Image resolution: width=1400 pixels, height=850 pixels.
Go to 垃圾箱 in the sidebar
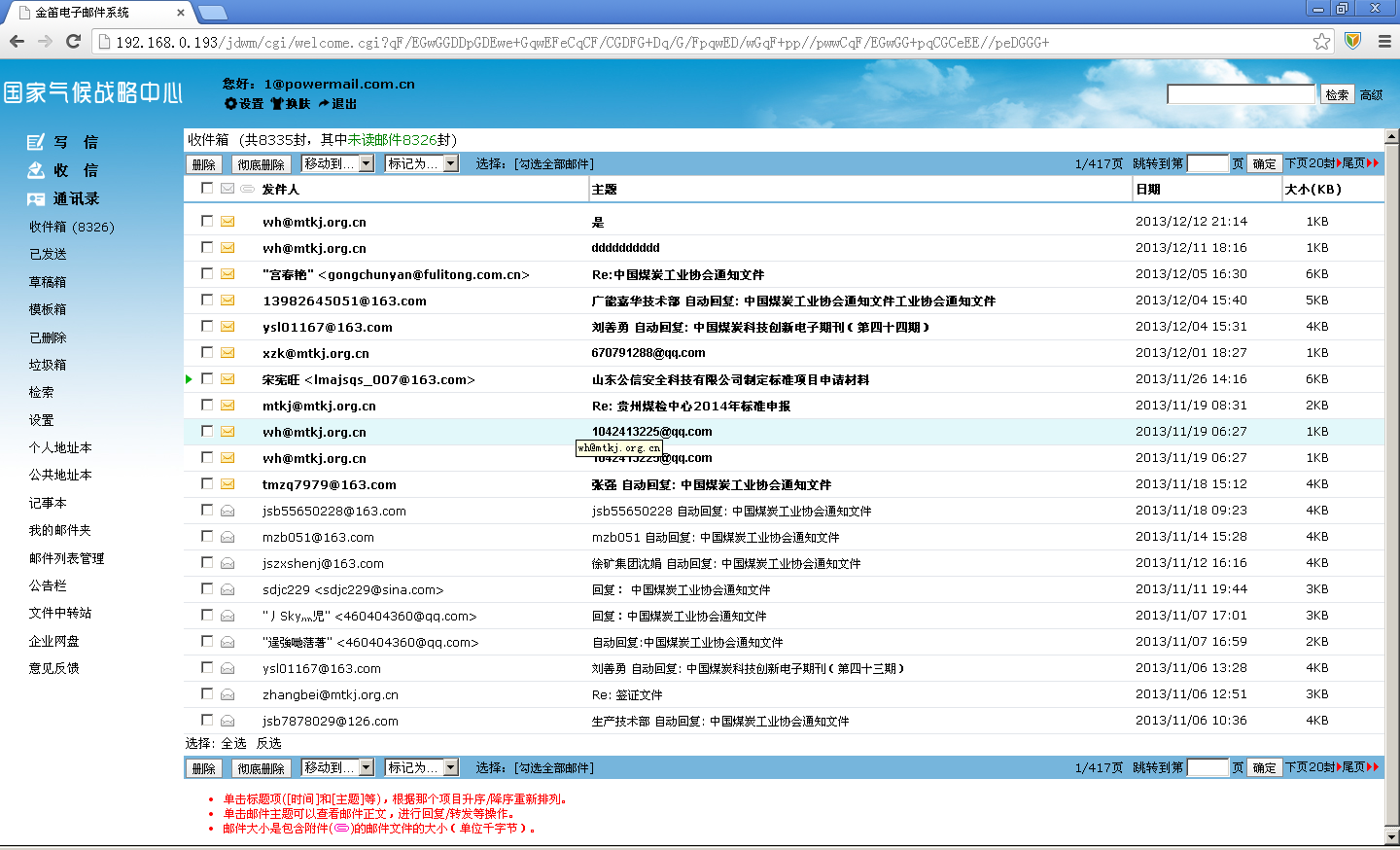pos(48,365)
